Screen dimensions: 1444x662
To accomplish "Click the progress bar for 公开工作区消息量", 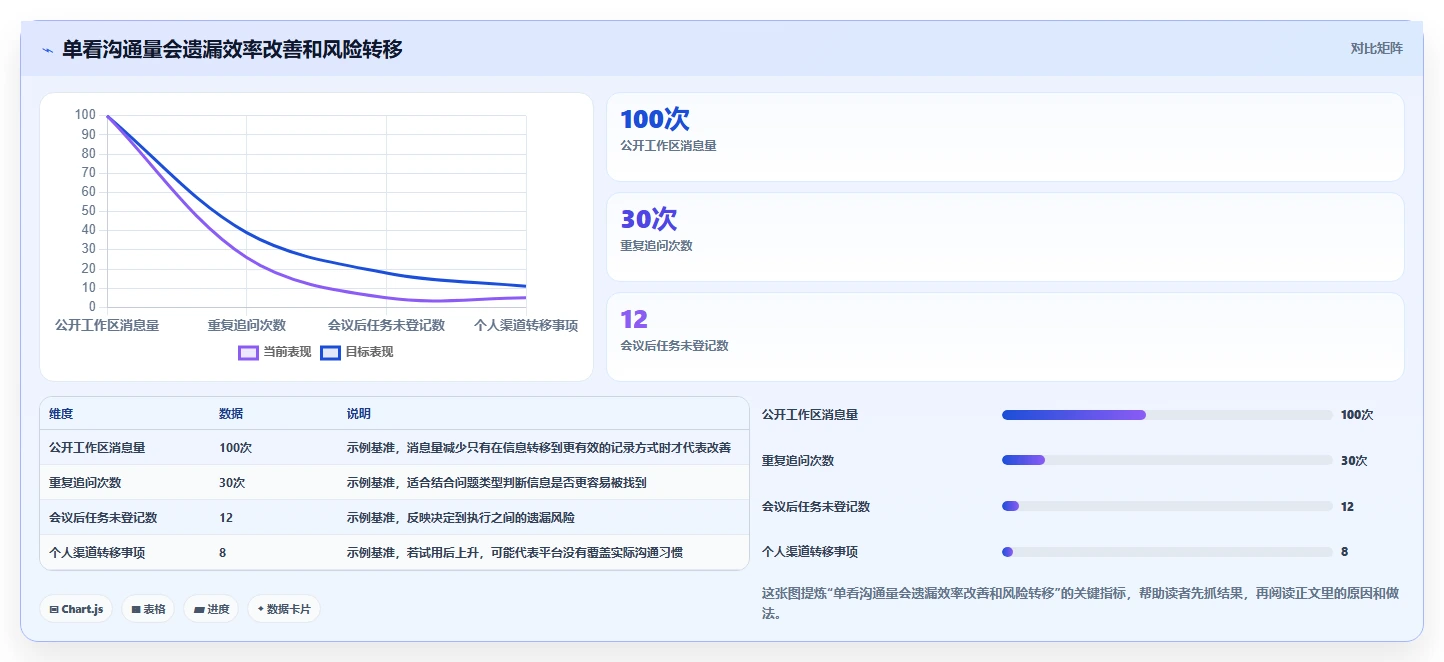I will coord(1167,415).
